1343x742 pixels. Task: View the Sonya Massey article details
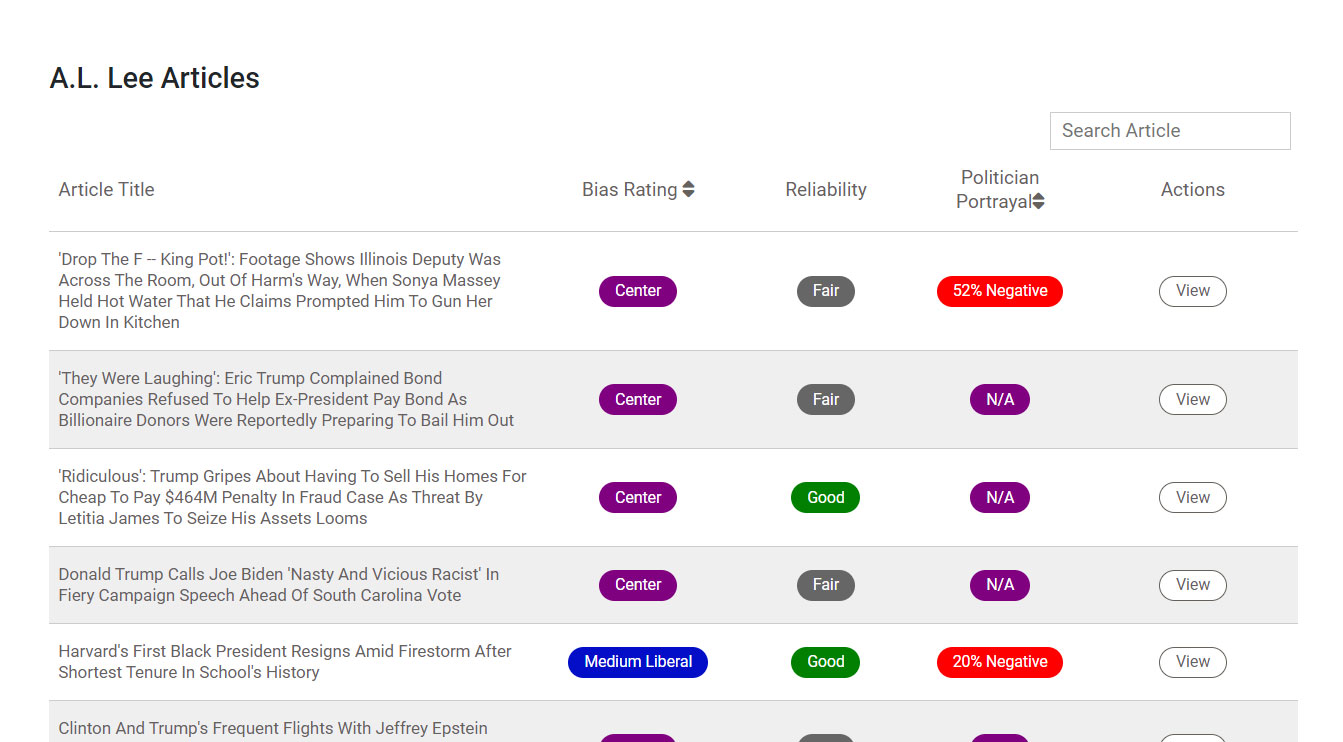1192,291
